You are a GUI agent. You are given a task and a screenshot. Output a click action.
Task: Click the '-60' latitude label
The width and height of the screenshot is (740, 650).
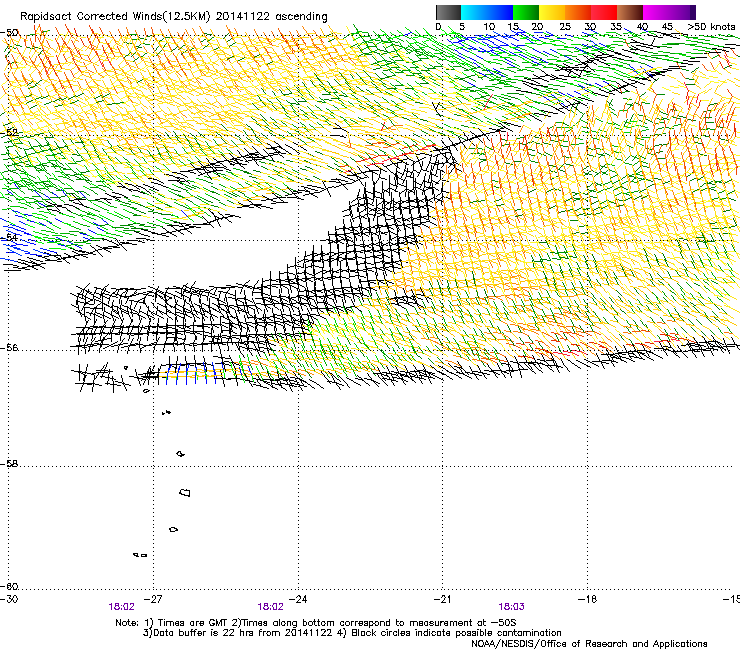point(10,586)
